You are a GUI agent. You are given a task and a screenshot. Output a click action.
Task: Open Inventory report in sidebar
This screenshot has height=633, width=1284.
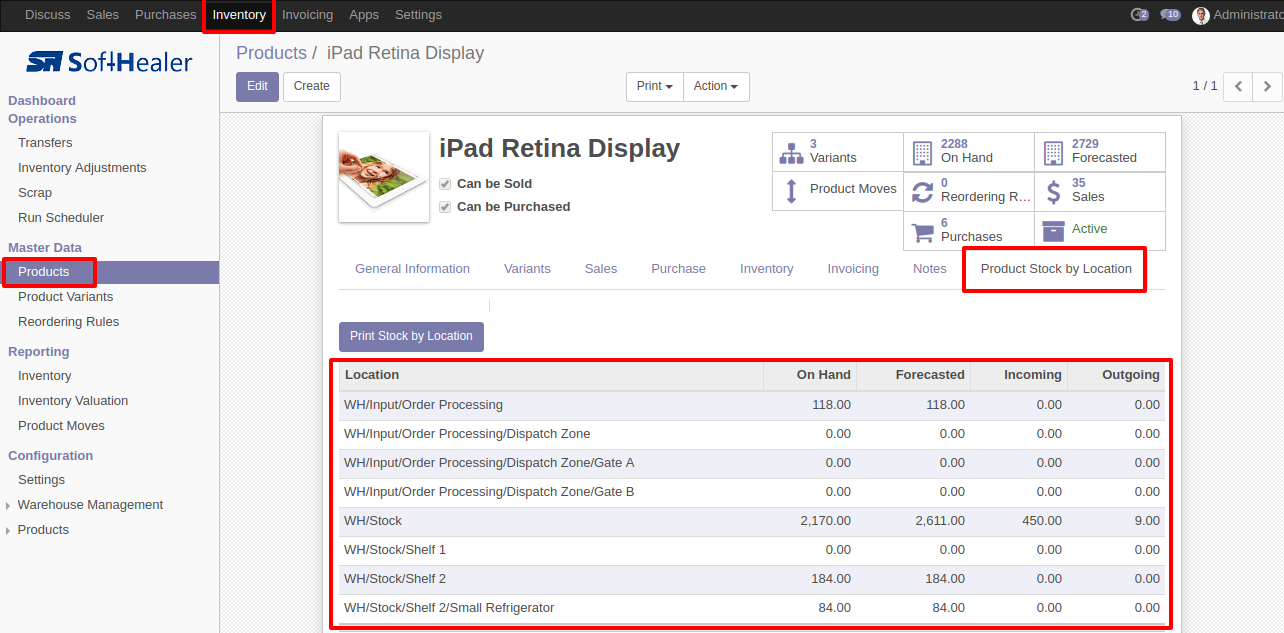click(45, 376)
